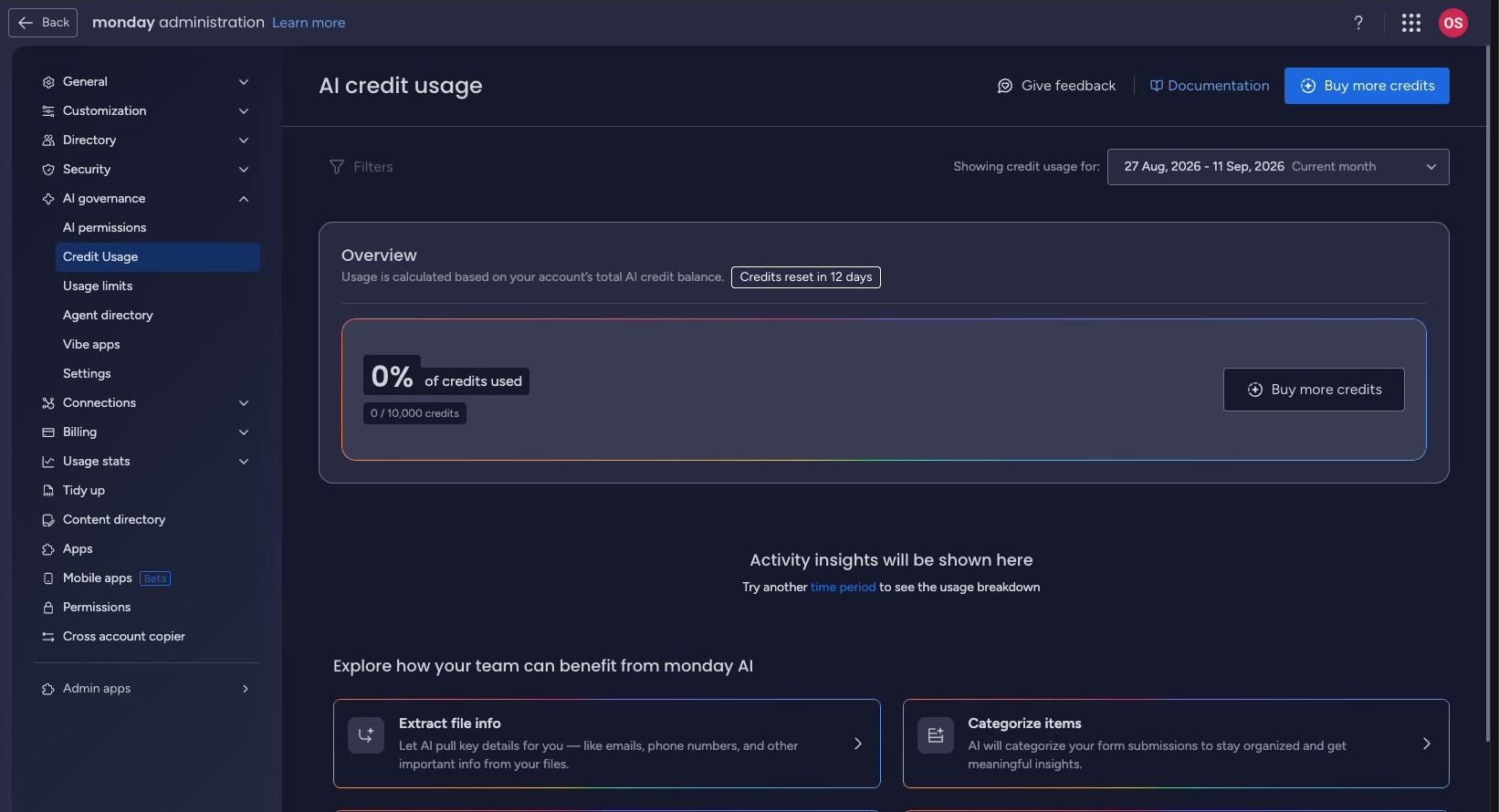Image resolution: width=1499 pixels, height=812 pixels.
Task: Expand the Usage stats section chevron
Action: click(x=244, y=462)
